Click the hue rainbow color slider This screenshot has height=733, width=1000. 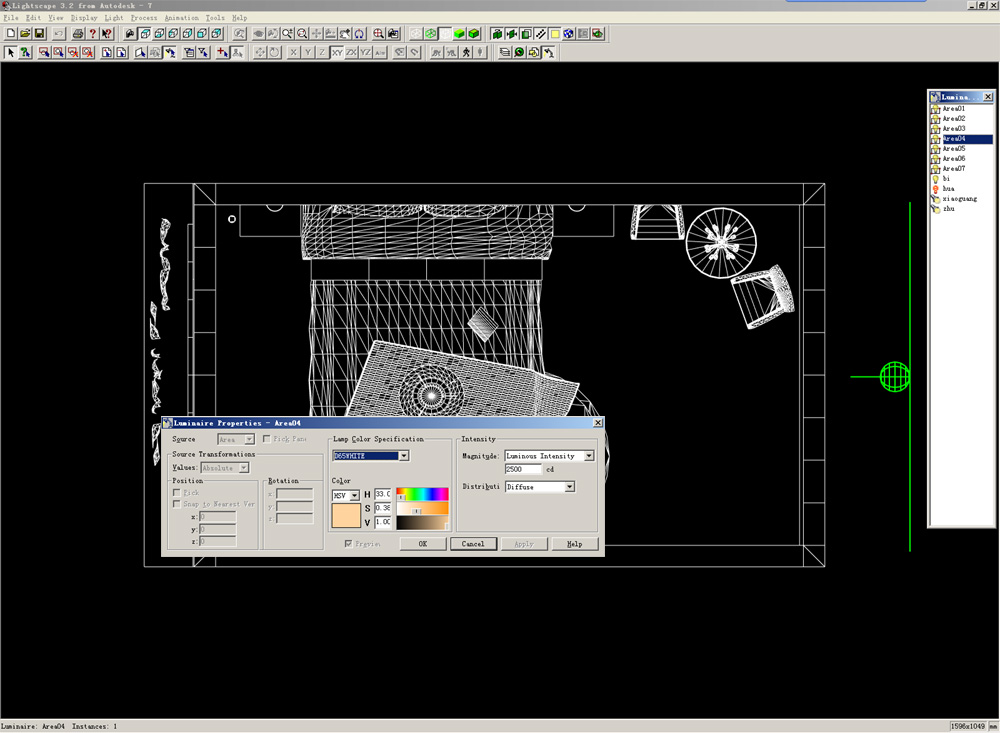[x=422, y=494]
